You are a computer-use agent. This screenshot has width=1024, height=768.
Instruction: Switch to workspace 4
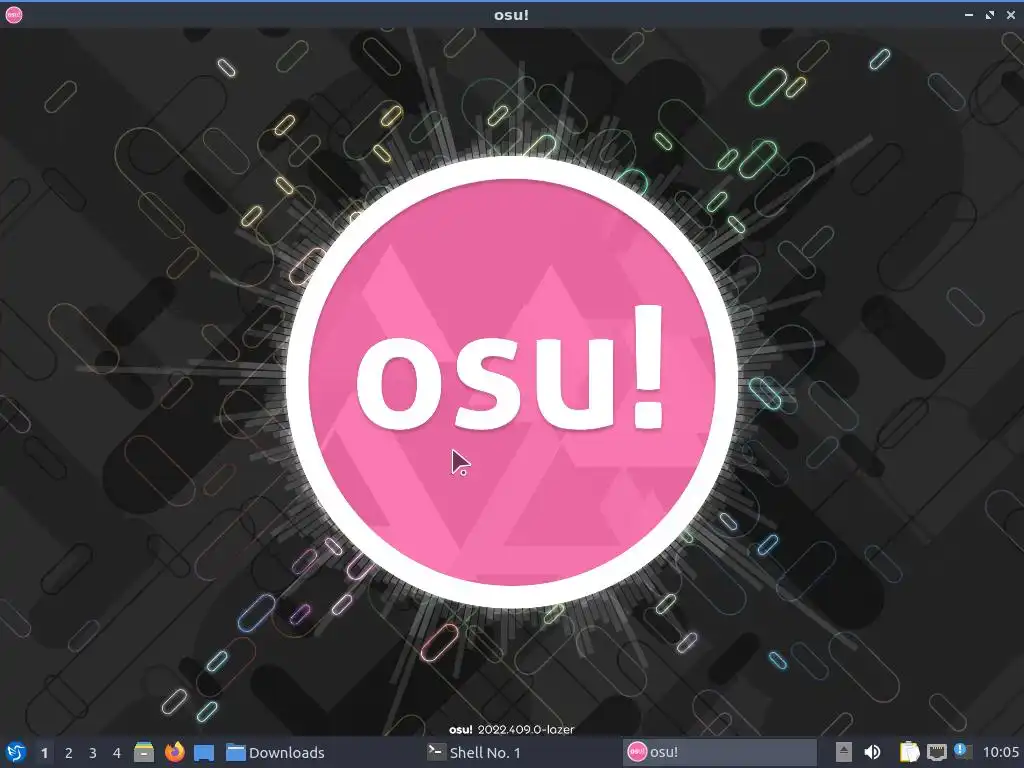tap(117, 753)
